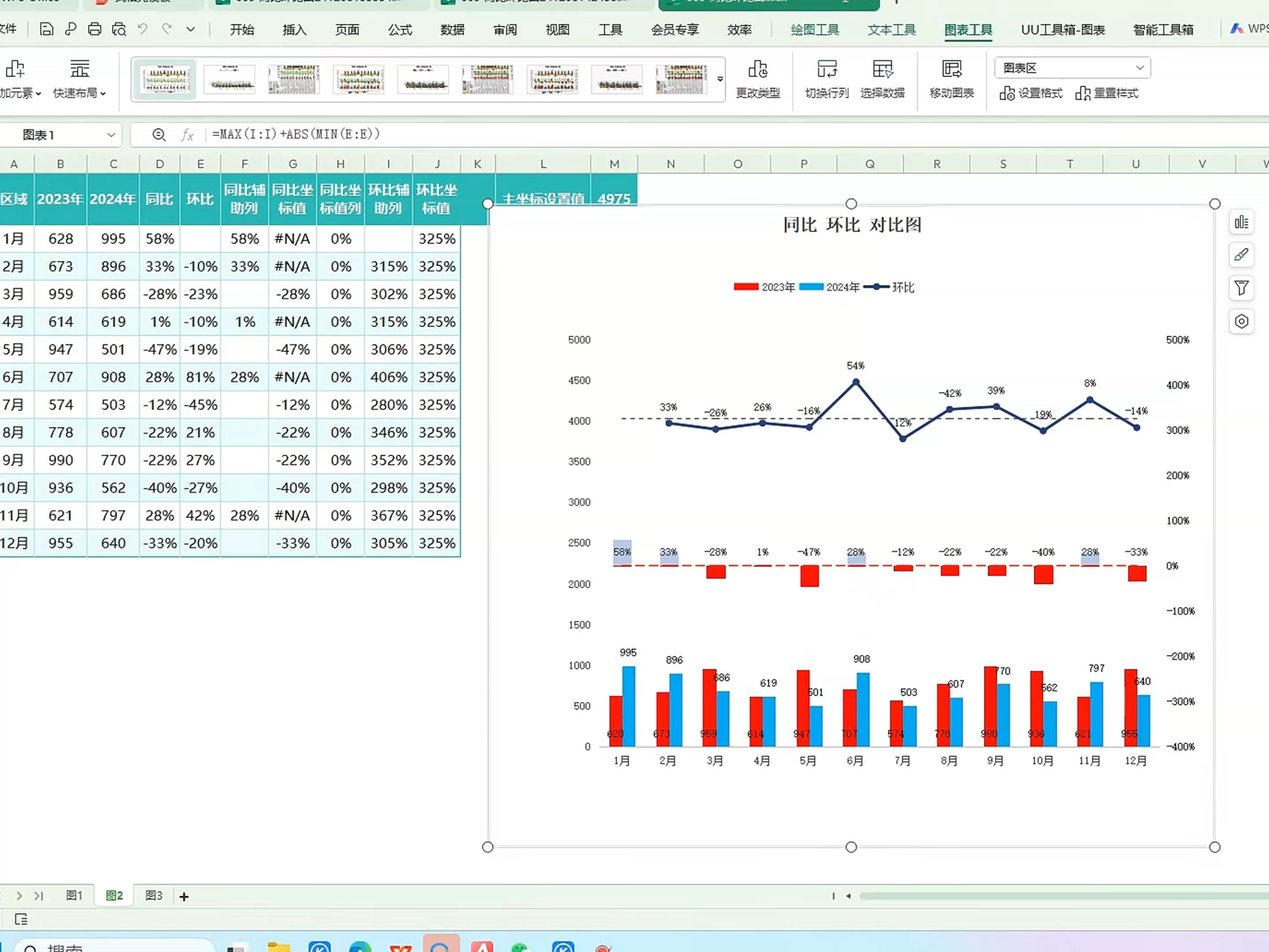Open the 图表区 element dropdown
This screenshot has height=952, width=1269.
[x=1072, y=68]
